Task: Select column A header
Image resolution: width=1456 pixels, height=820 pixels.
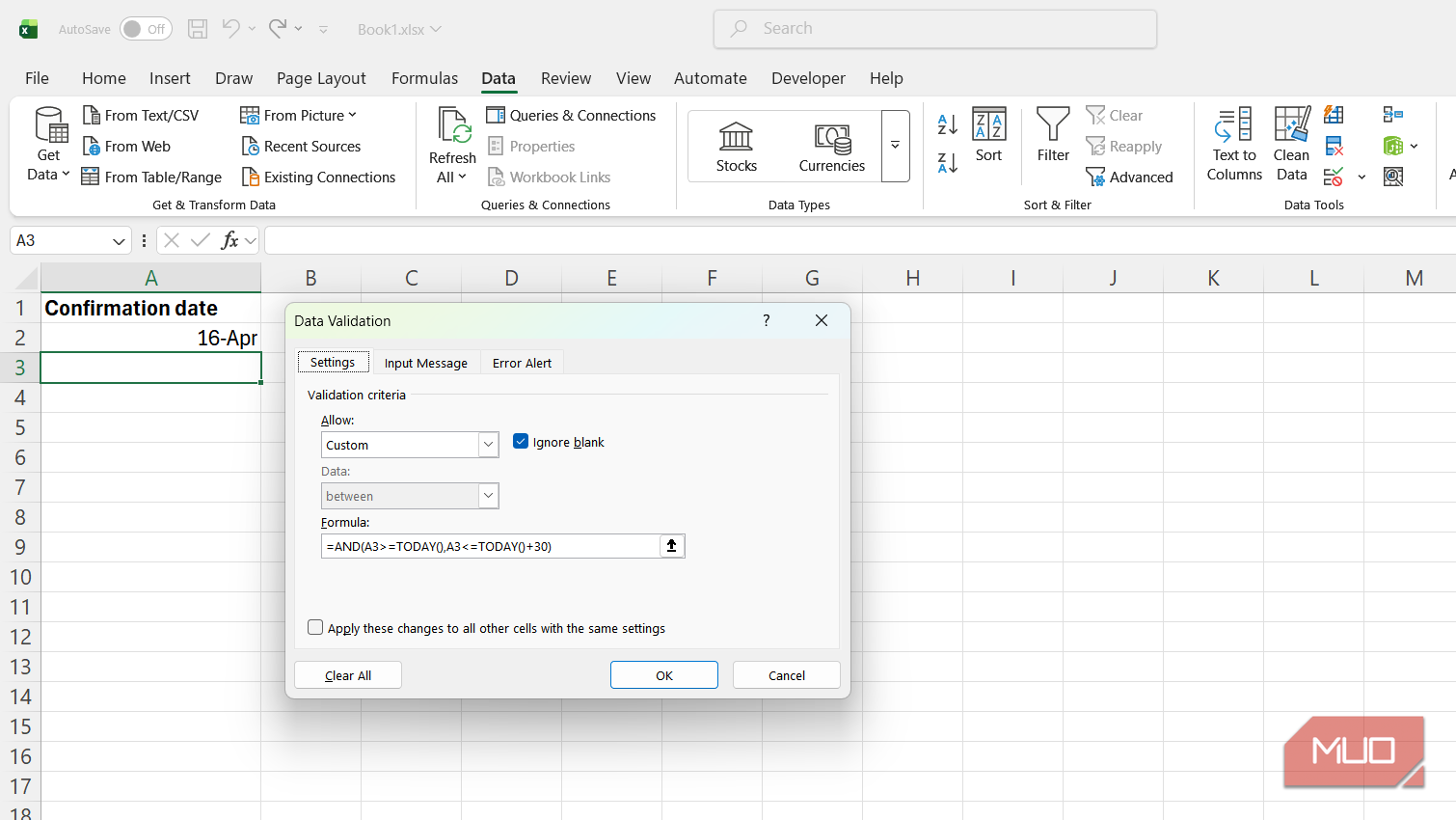Action: click(x=150, y=278)
